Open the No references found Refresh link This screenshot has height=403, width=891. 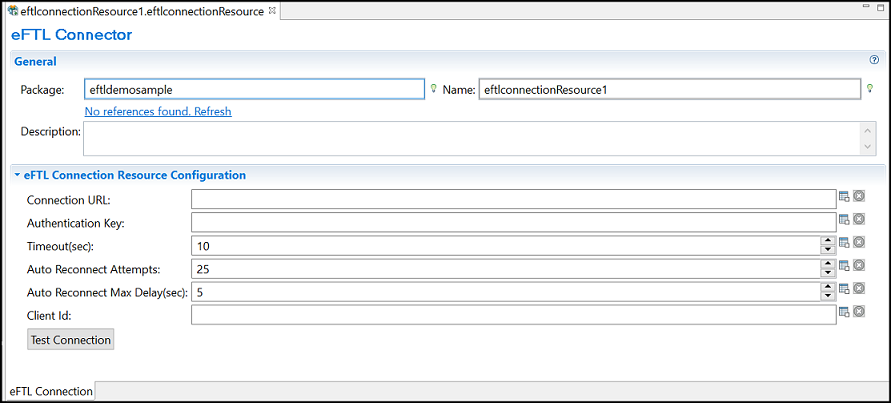pyautogui.click(x=158, y=111)
